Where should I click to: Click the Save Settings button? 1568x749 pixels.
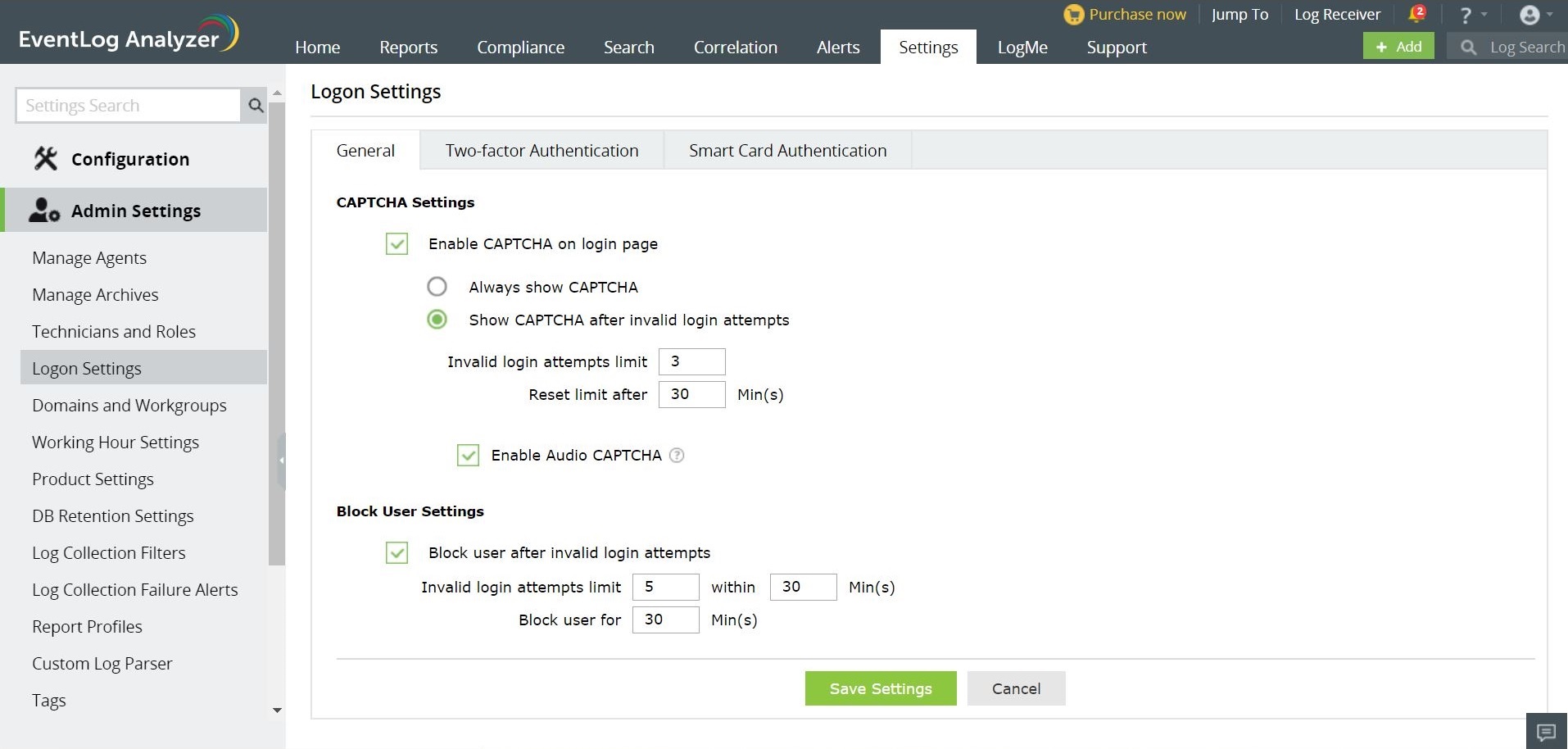(880, 689)
